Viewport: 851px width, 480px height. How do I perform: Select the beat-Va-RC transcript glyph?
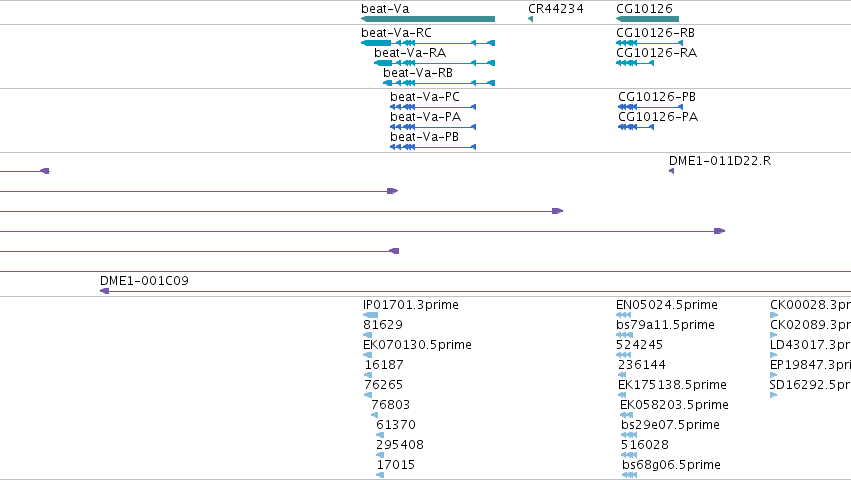point(428,43)
